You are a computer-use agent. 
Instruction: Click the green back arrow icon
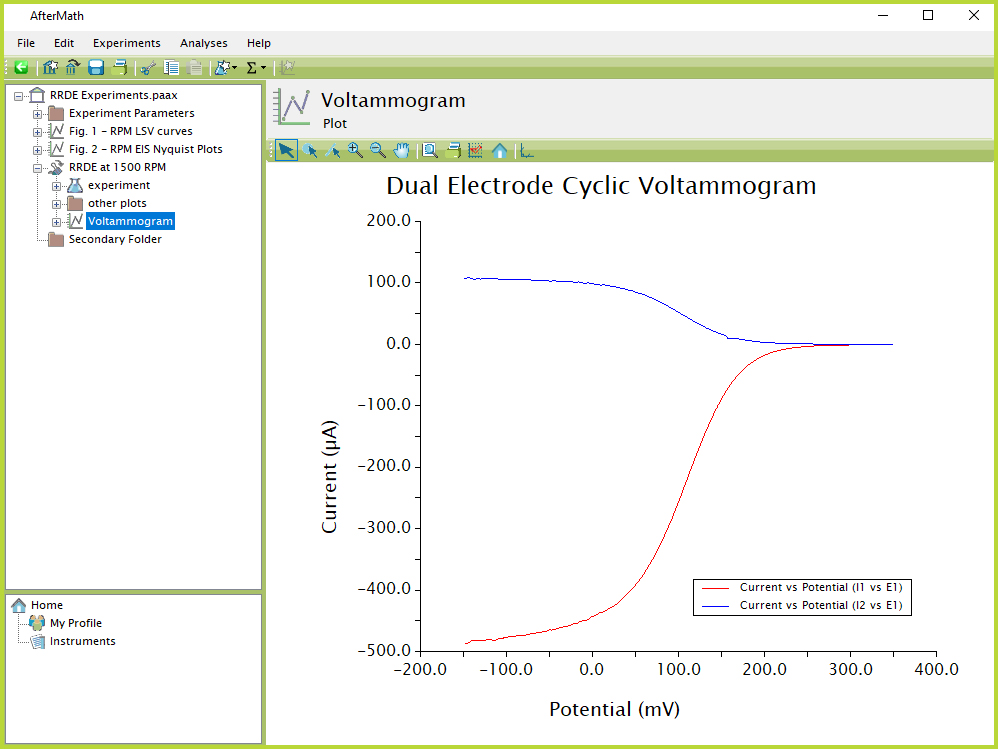21,68
